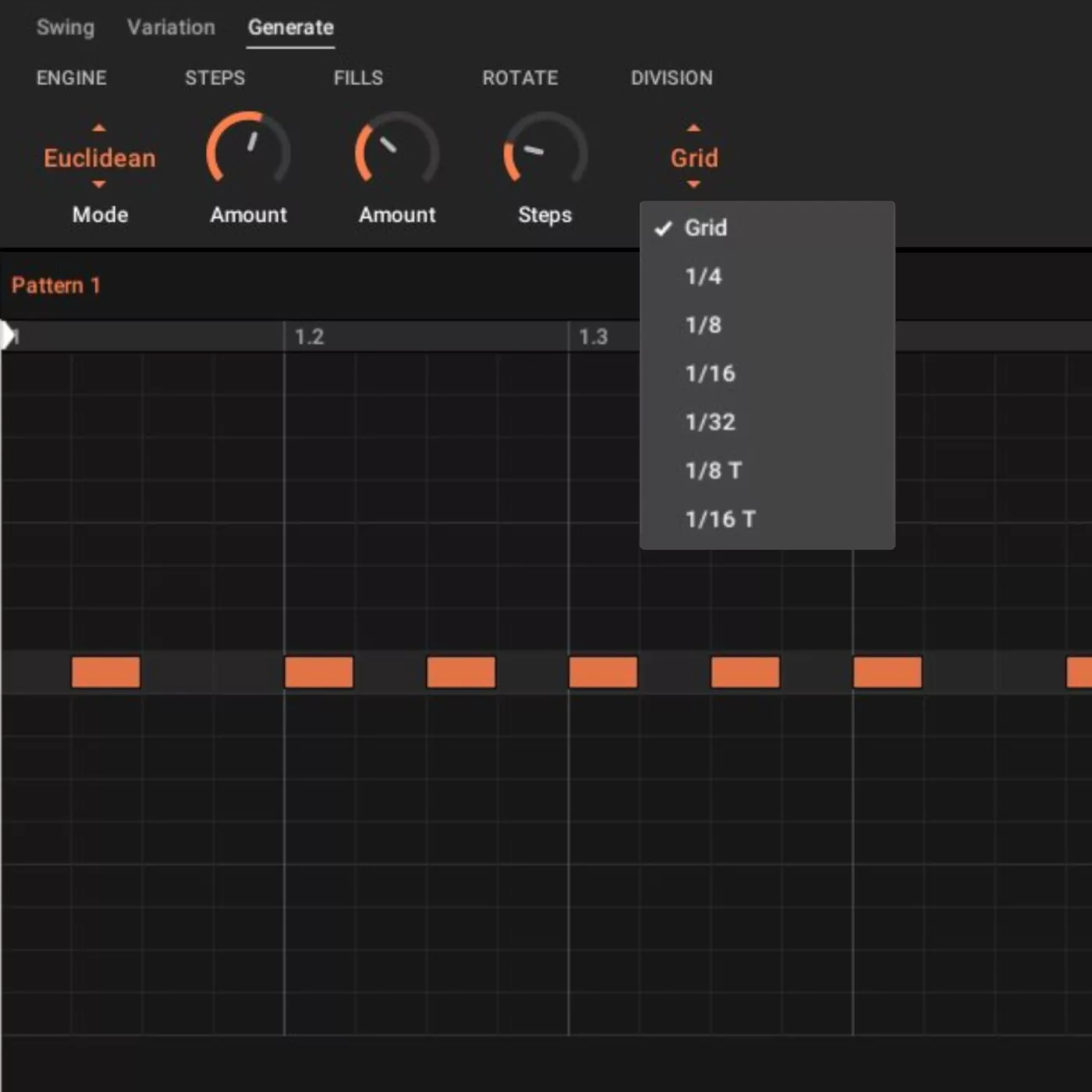Click the Pattern 1 label
Image resolution: width=1092 pixels, height=1092 pixels.
[56, 285]
